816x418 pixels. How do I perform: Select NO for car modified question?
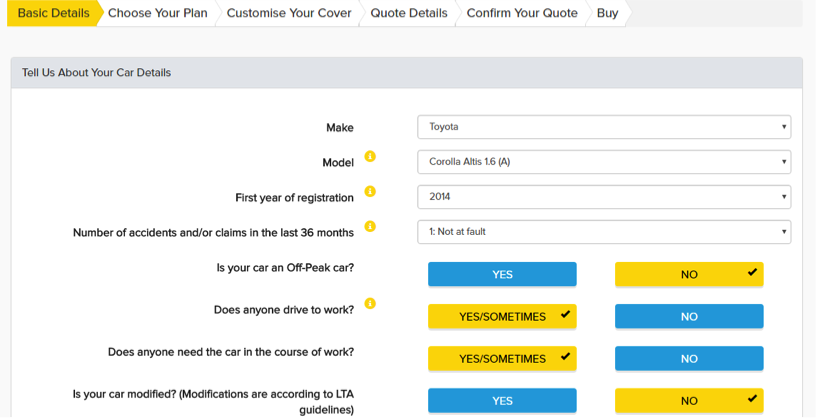click(688, 401)
